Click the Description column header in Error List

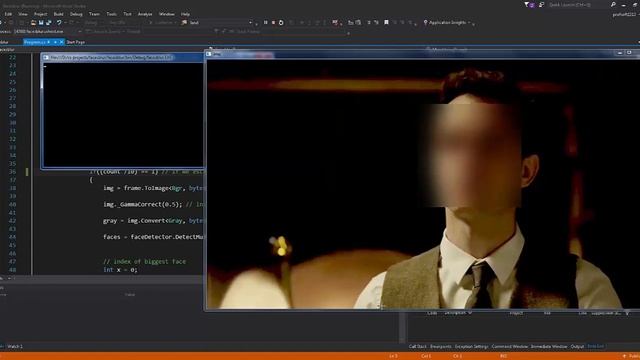tap(455, 313)
